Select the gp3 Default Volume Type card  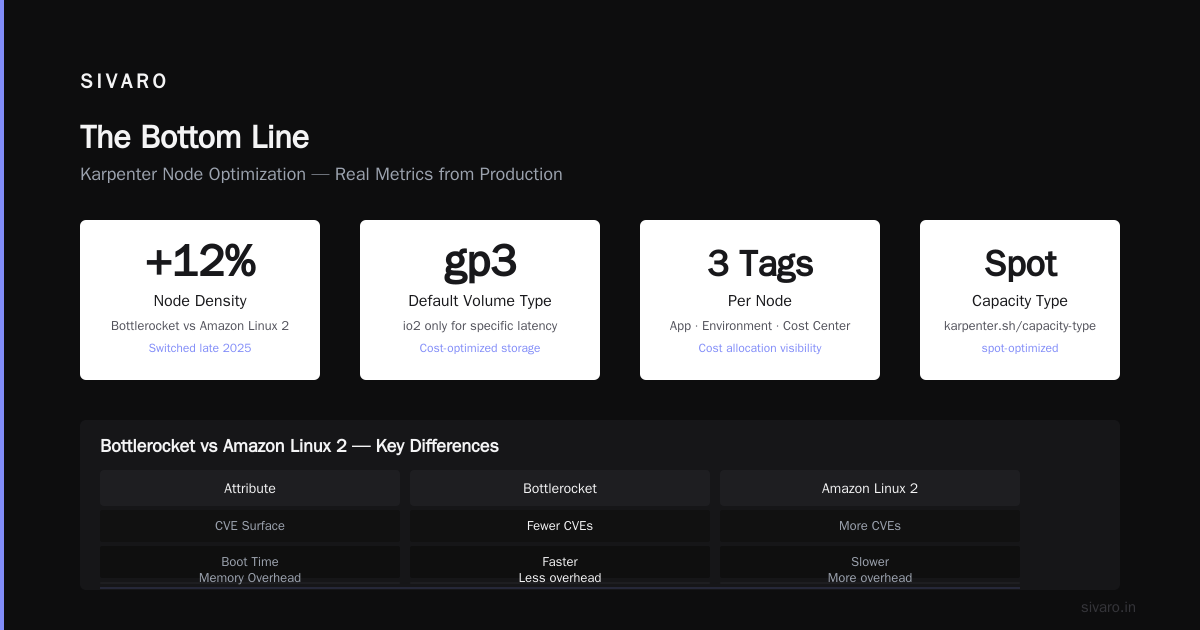[480, 300]
